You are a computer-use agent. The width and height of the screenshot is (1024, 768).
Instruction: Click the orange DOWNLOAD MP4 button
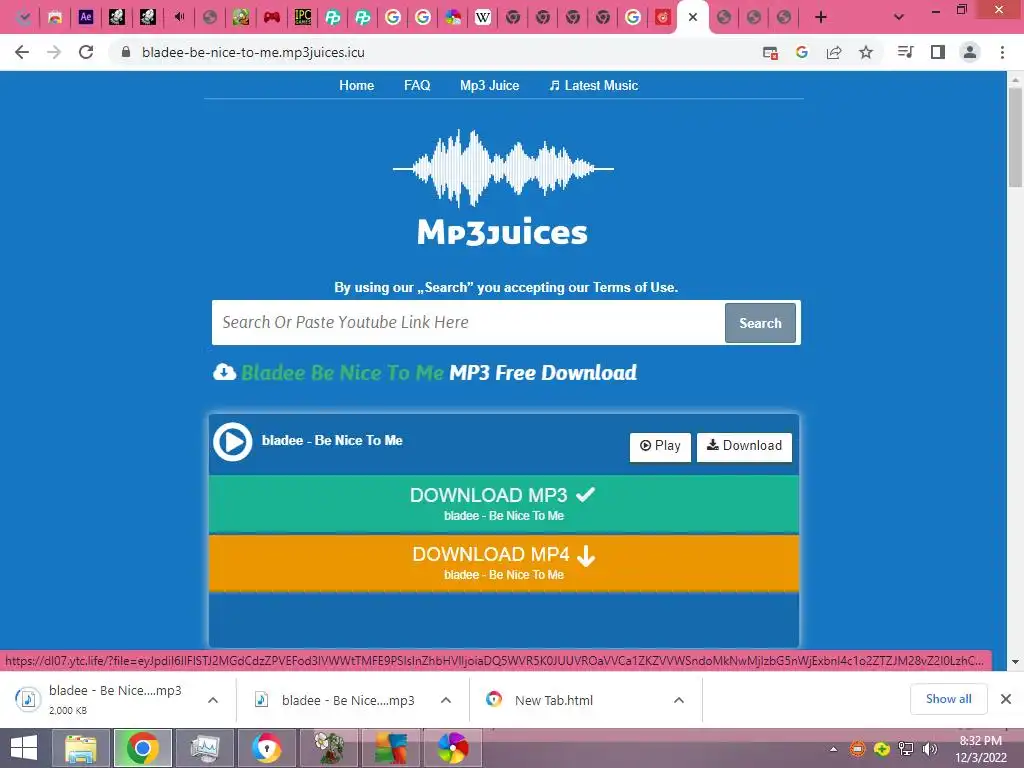coord(504,563)
